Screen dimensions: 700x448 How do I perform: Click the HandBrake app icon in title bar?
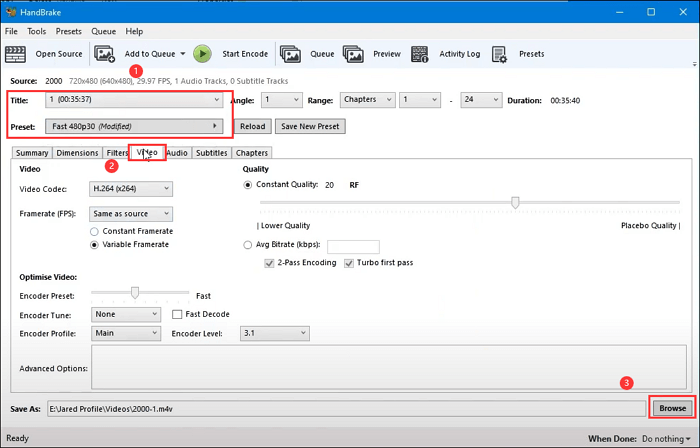click(x=10, y=10)
